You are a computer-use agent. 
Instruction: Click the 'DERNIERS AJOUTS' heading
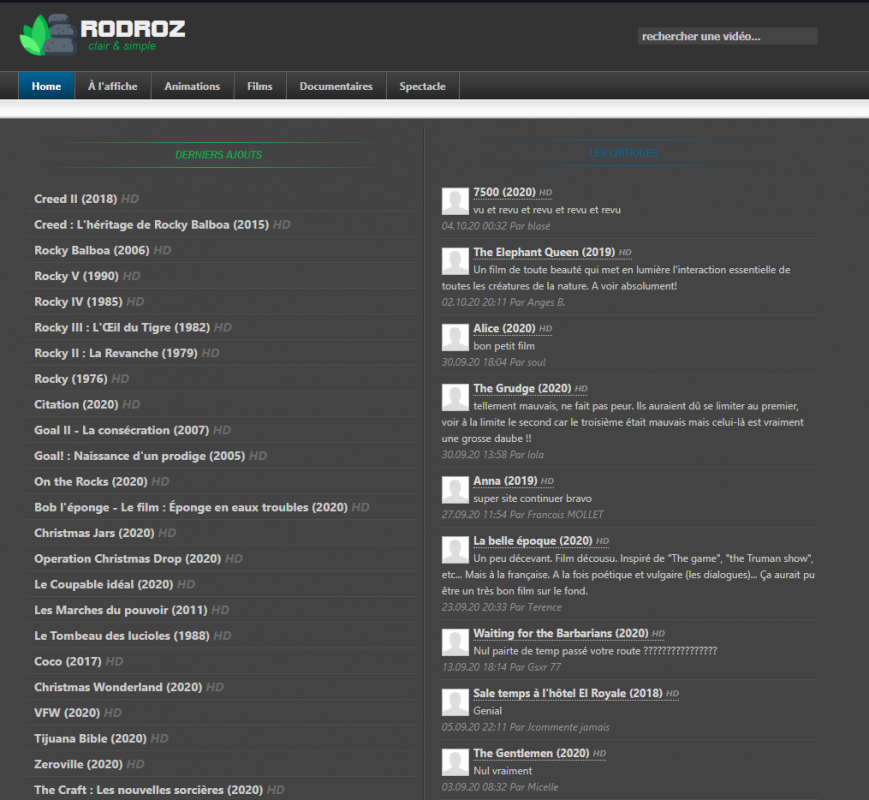tap(218, 155)
